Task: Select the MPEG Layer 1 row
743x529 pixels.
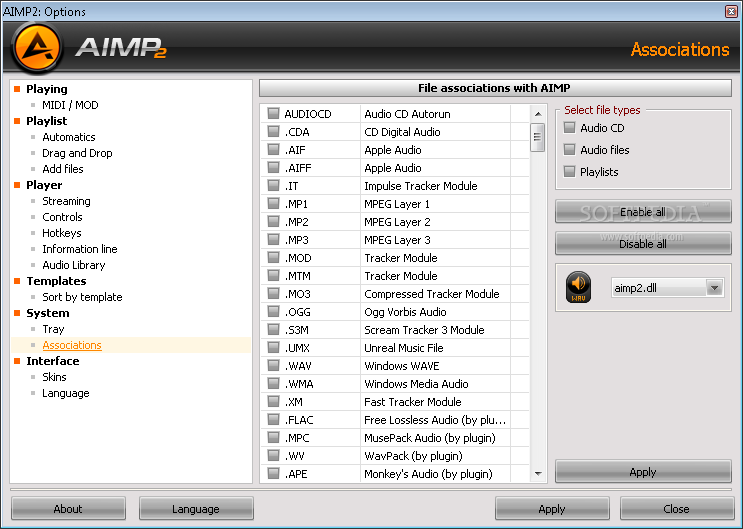Action: [x=395, y=204]
